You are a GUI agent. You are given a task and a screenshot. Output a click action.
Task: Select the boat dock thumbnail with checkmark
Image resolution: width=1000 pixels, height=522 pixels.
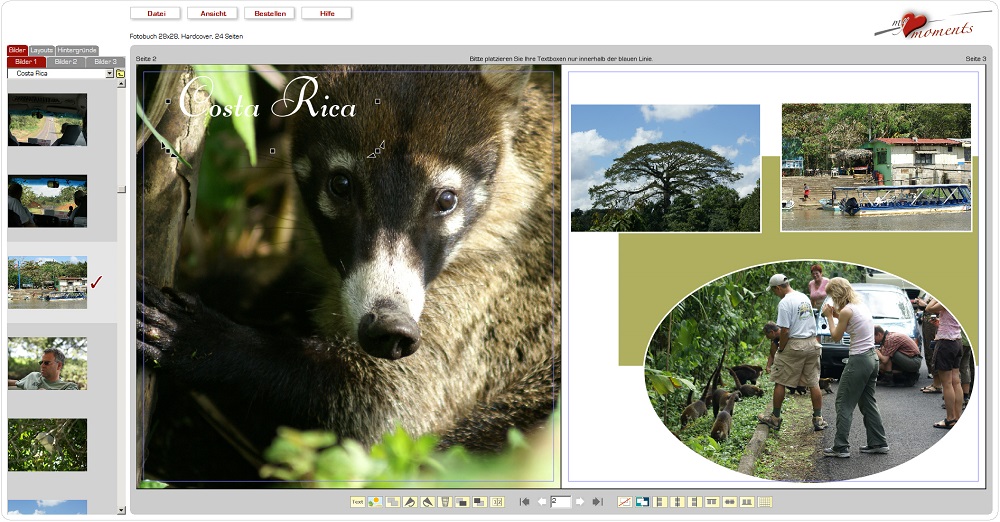click(47, 283)
